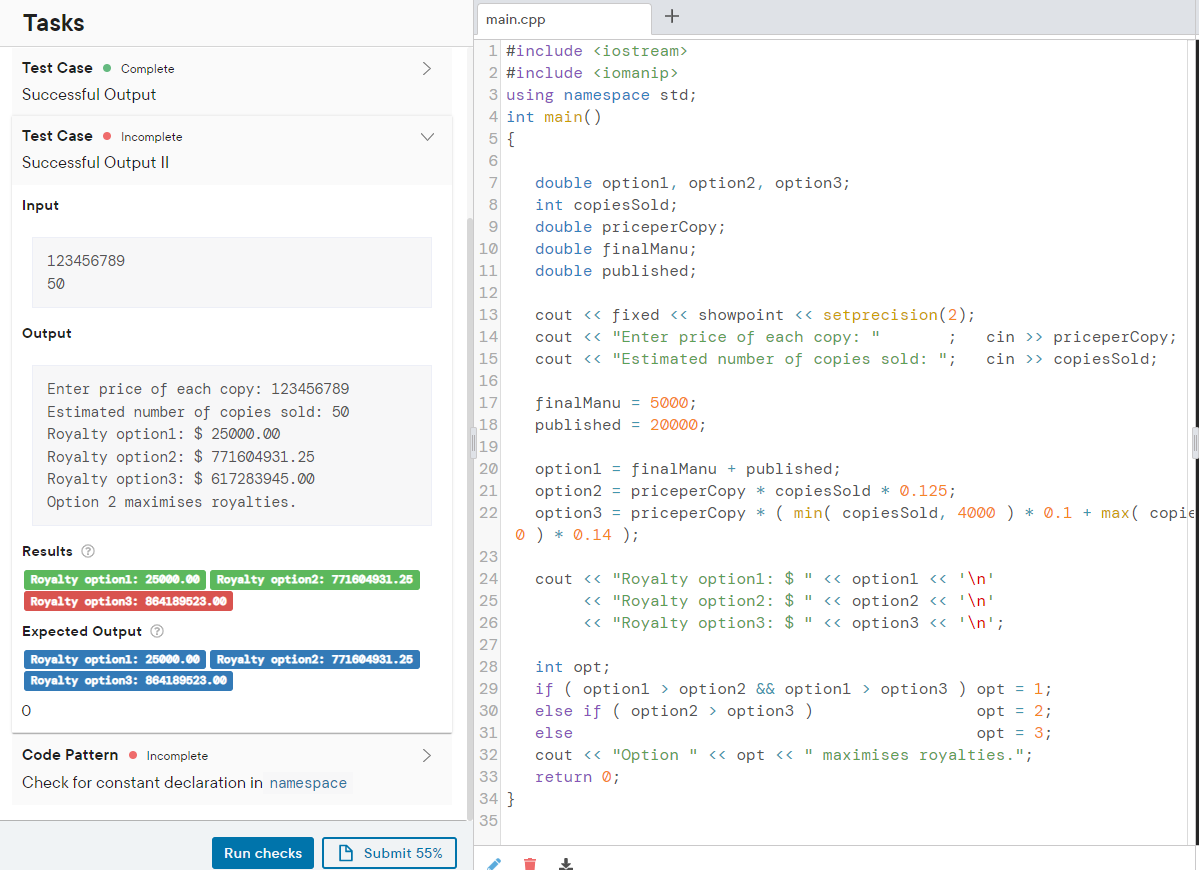The image size is (1199, 870).
Task: Click output line 'Option 2 maximises royalties.'
Action: tap(171, 502)
